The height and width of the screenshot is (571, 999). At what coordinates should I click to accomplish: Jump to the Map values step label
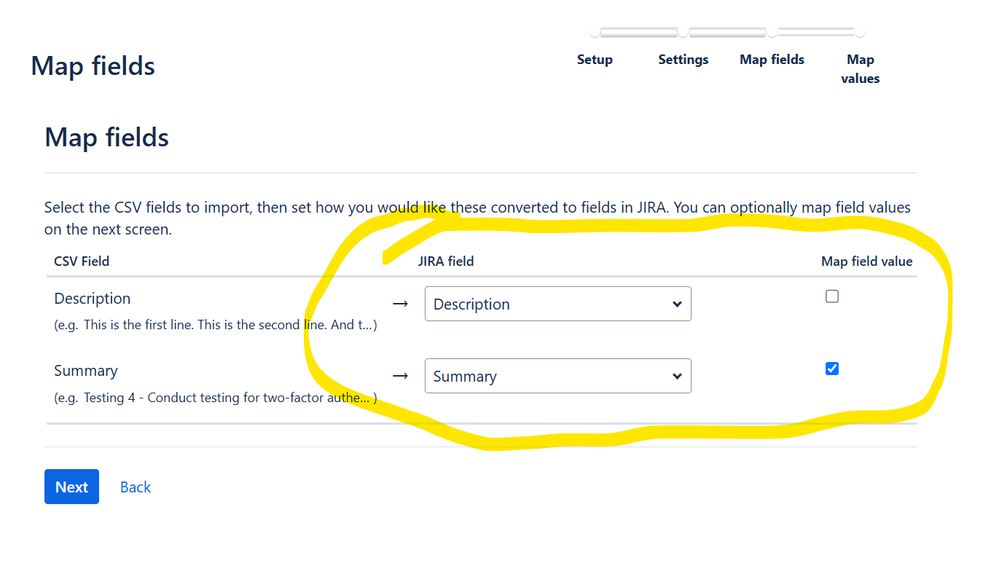pos(860,69)
